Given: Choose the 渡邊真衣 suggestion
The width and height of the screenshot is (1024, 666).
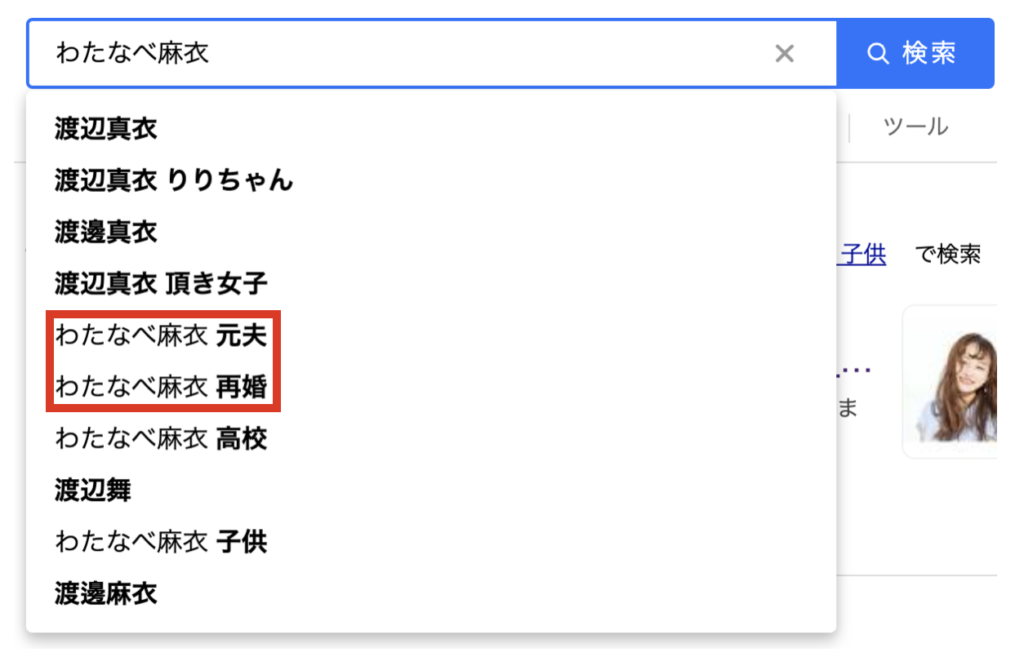Looking at the screenshot, I should click(431, 232).
